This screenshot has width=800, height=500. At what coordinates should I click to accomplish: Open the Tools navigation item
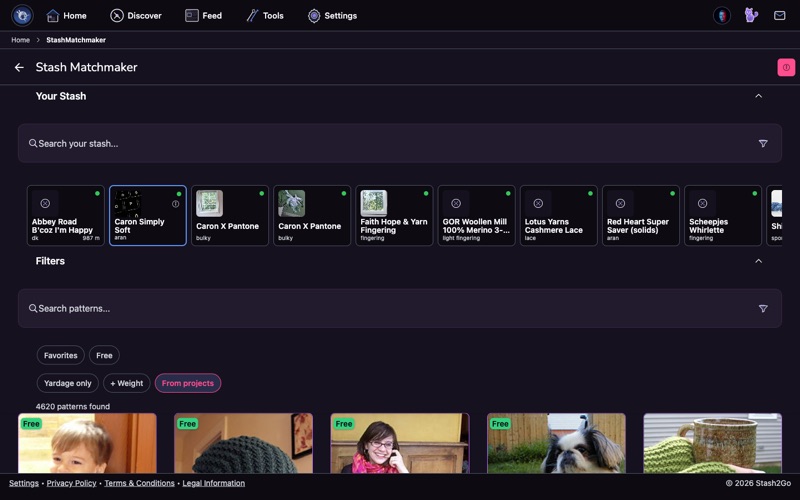point(265,16)
